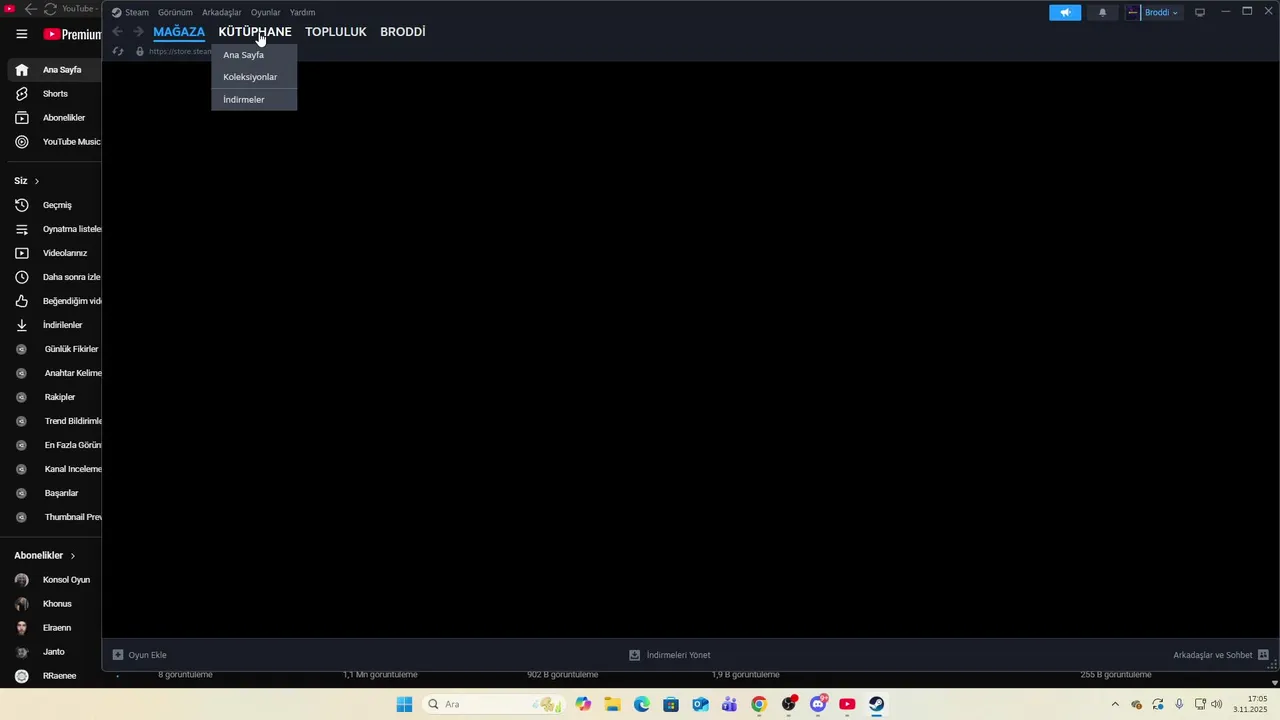Open Arkadaşlar ve Sohbet
1280x720 pixels.
(1222, 655)
